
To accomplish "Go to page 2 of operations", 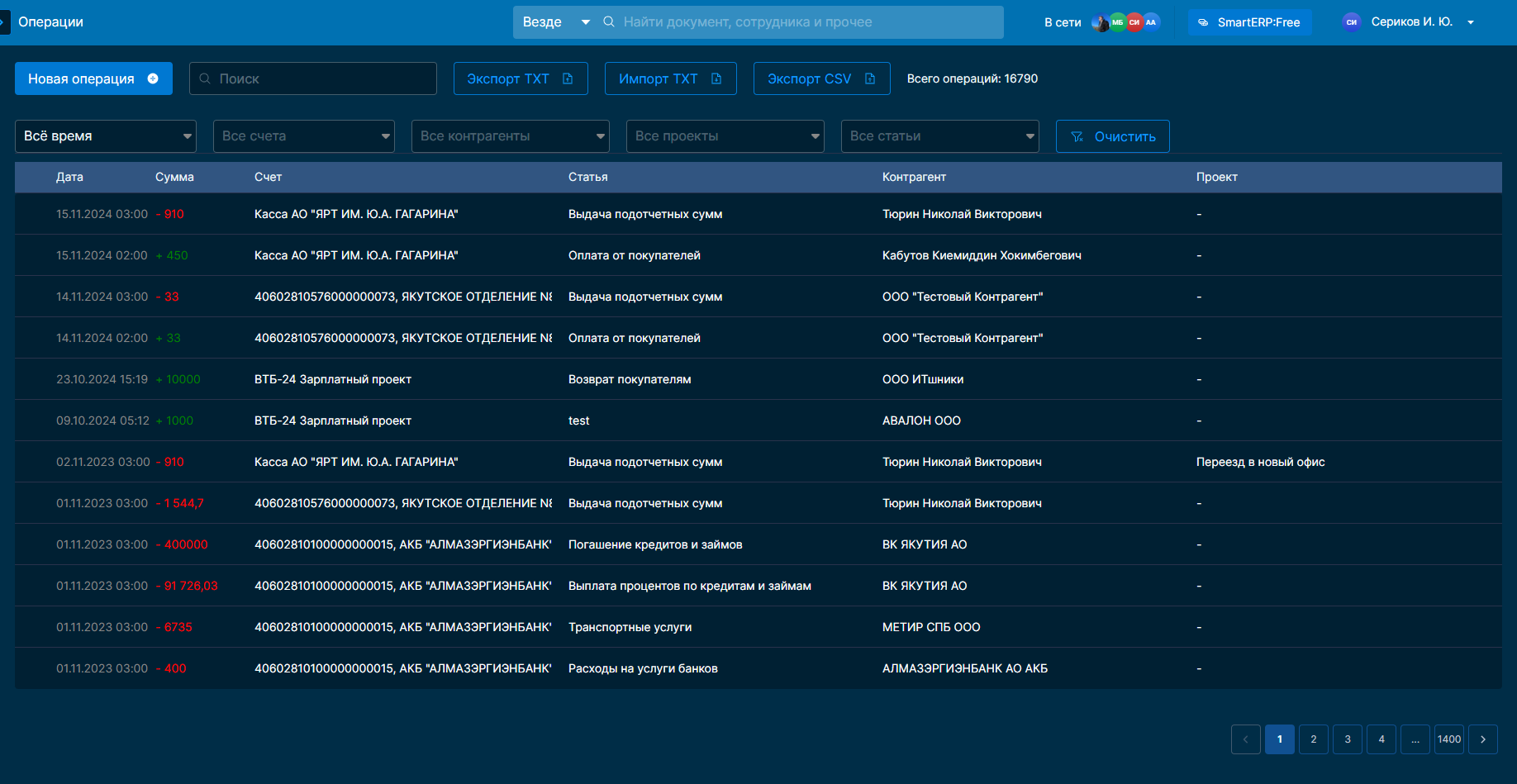I will click(1314, 739).
